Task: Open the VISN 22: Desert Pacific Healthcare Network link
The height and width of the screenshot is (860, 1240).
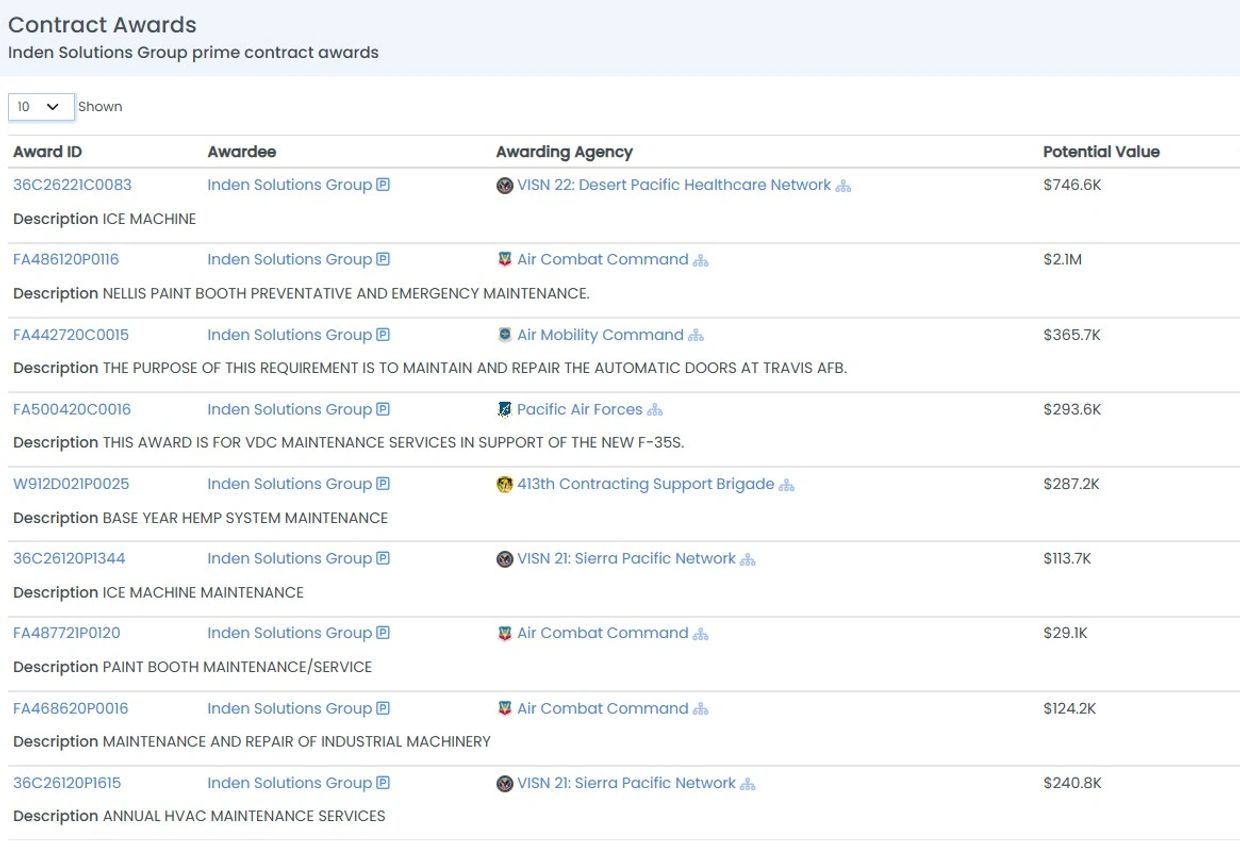Action: tap(674, 185)
